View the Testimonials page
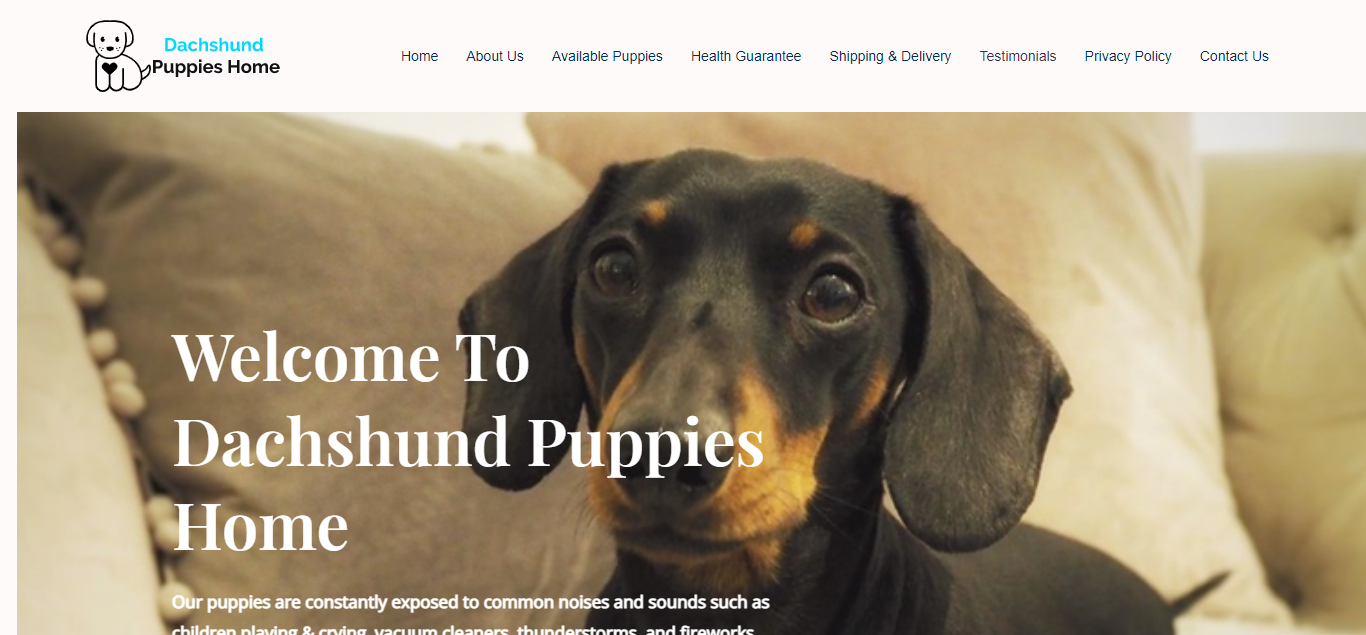The image size is (1366, 635). click(1018, 56)
